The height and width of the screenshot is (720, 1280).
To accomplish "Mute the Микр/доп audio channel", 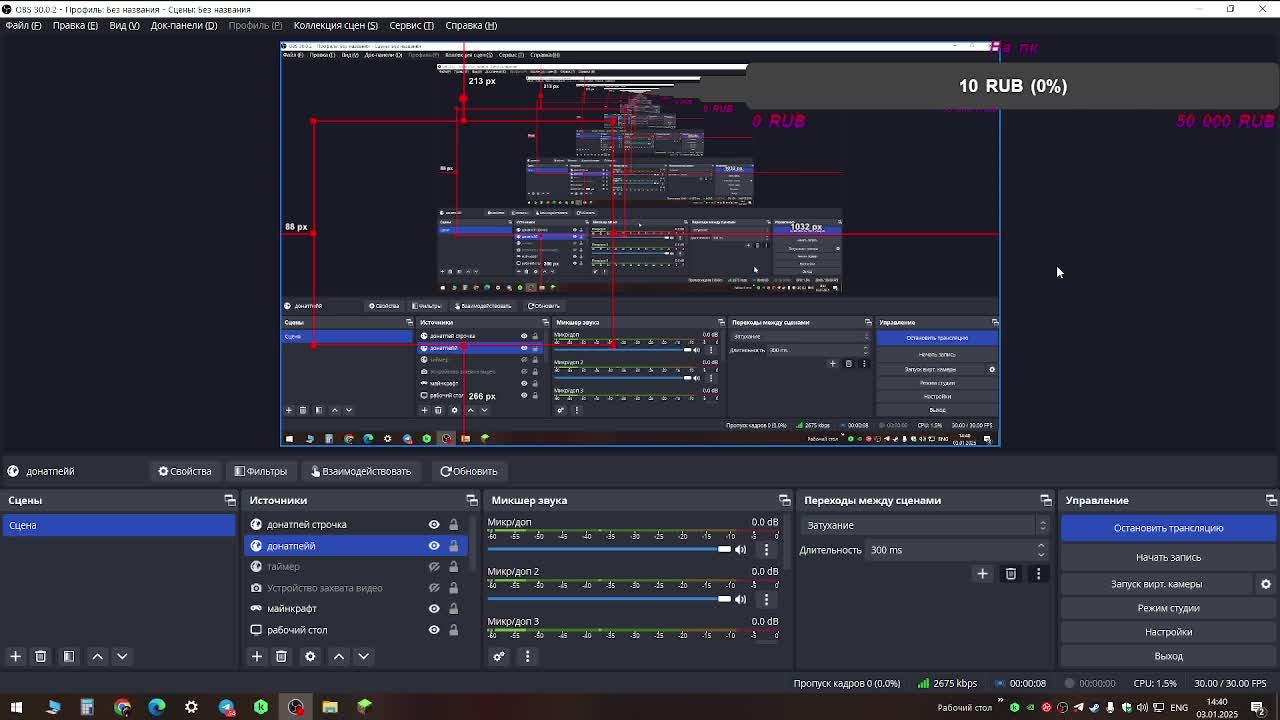I will (x=741, y=549).
